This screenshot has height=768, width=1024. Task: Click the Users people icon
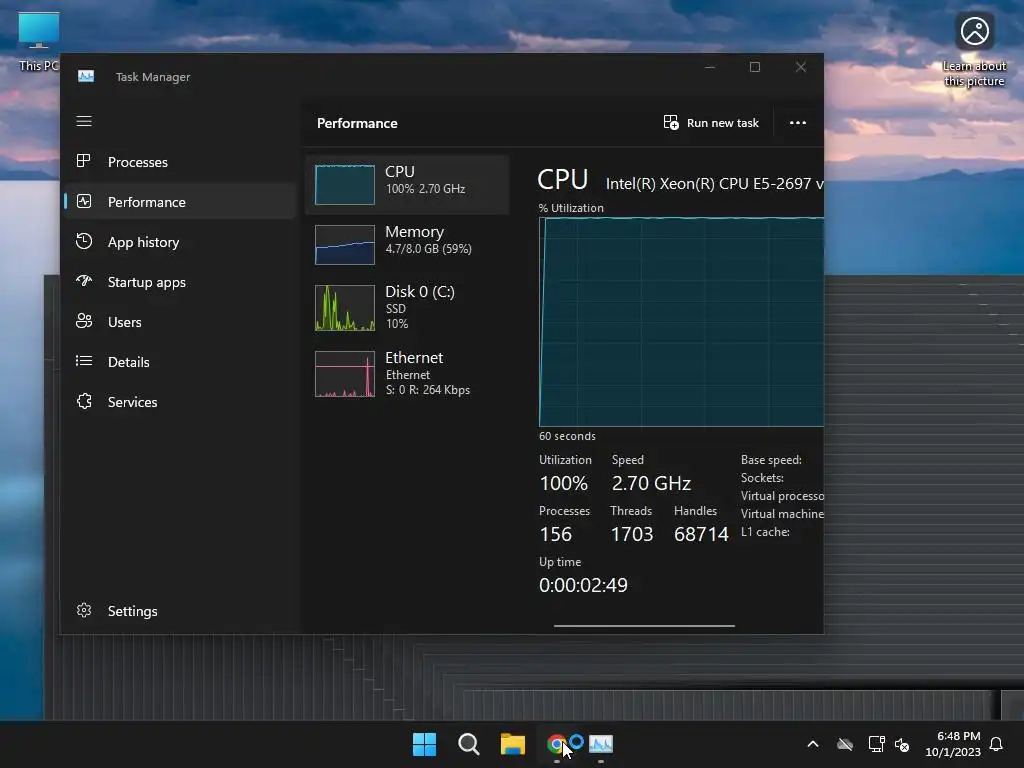[84, 321]
